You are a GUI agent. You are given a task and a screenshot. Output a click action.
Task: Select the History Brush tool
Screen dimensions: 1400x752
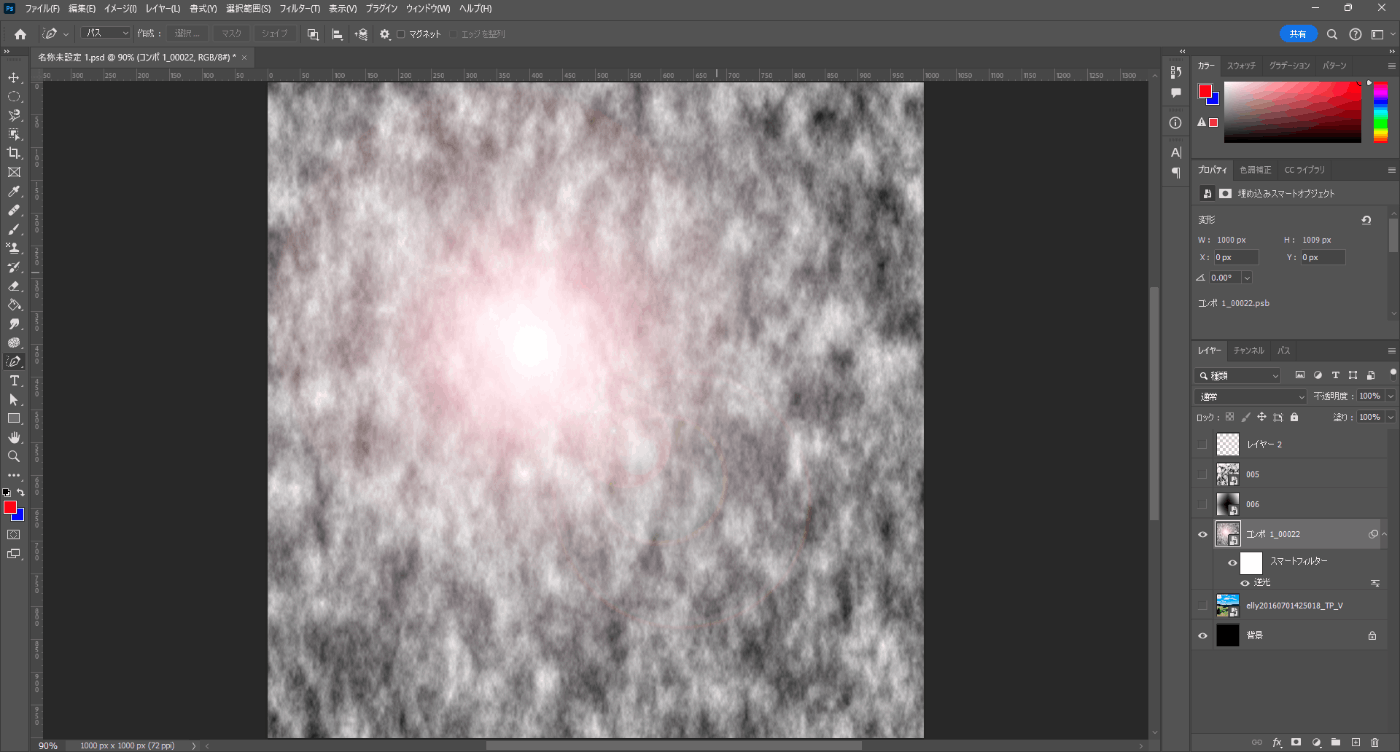(x=14, y=267)
